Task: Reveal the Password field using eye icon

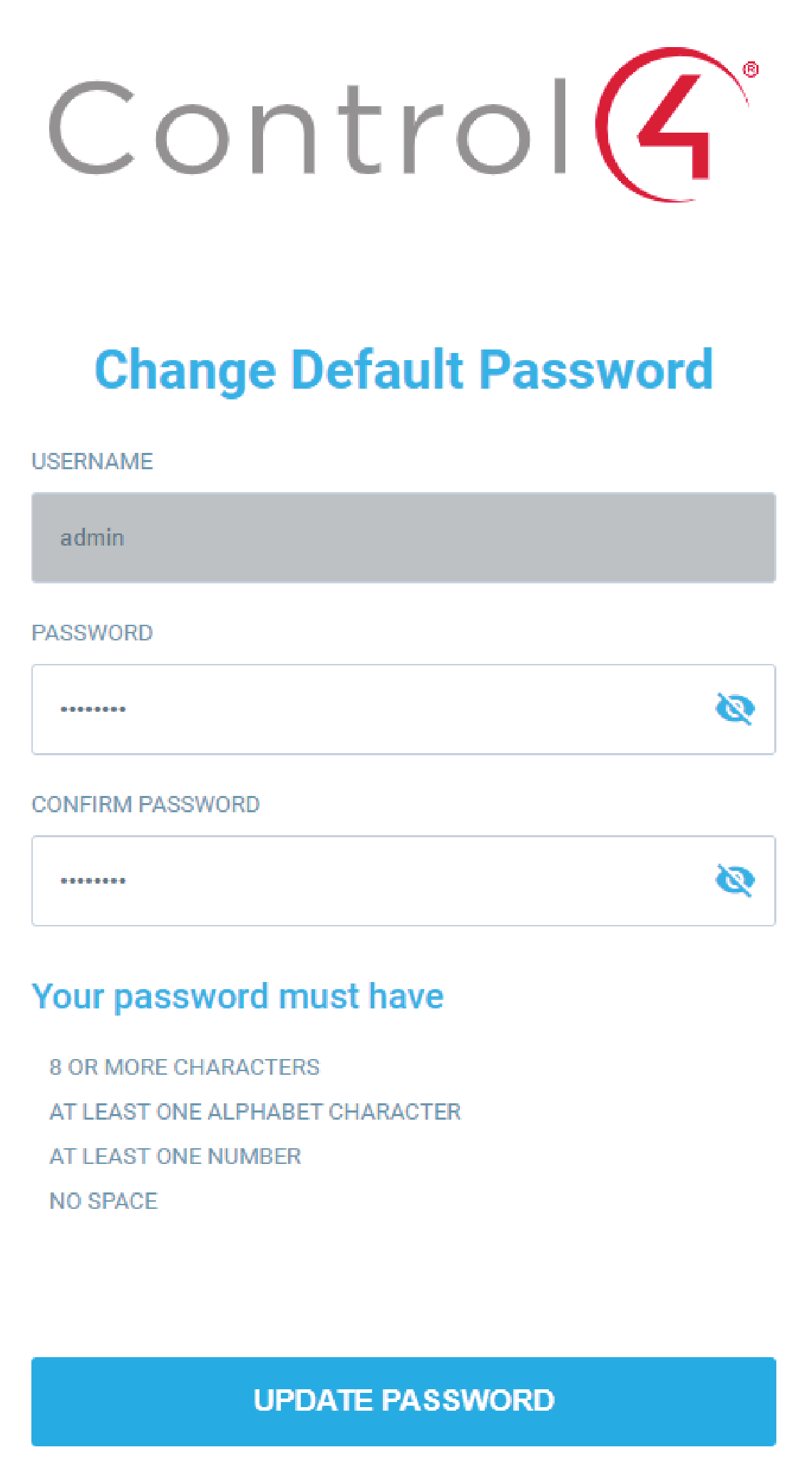Action: (x=735, y=709)
